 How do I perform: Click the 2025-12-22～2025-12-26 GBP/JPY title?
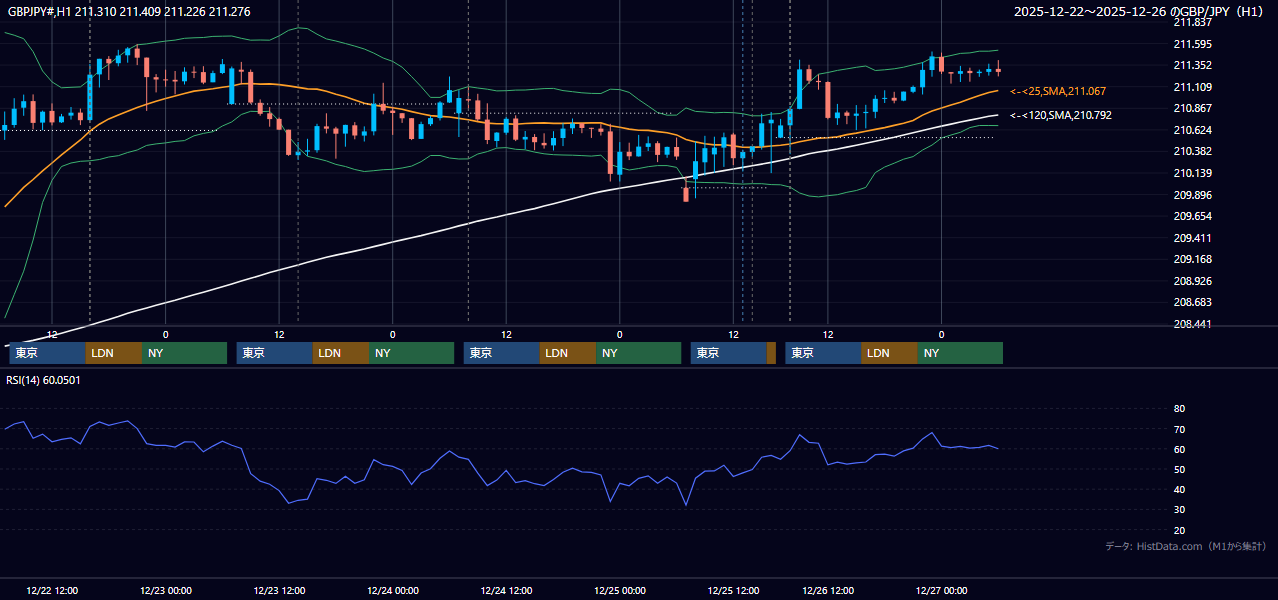click(x=1140, y=12)
